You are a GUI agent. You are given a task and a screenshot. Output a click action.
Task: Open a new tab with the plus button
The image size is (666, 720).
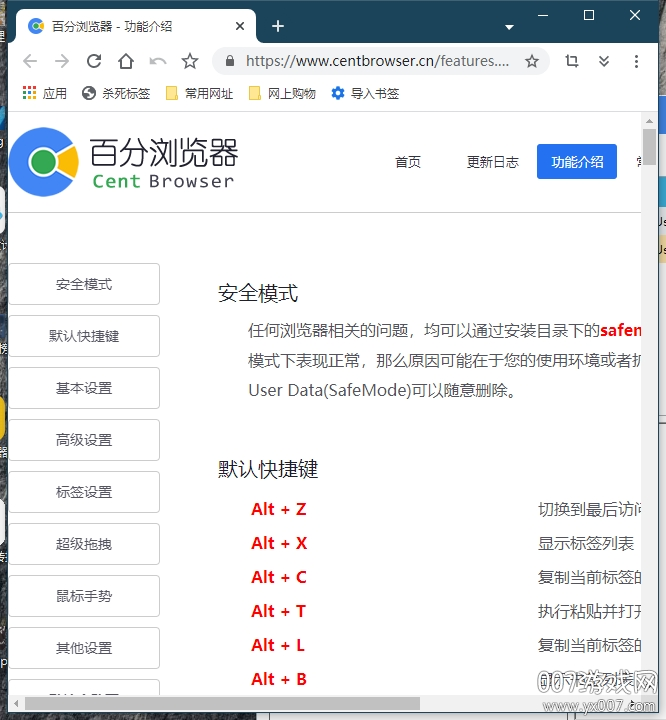pyautogui.click(x=278, y=26)
